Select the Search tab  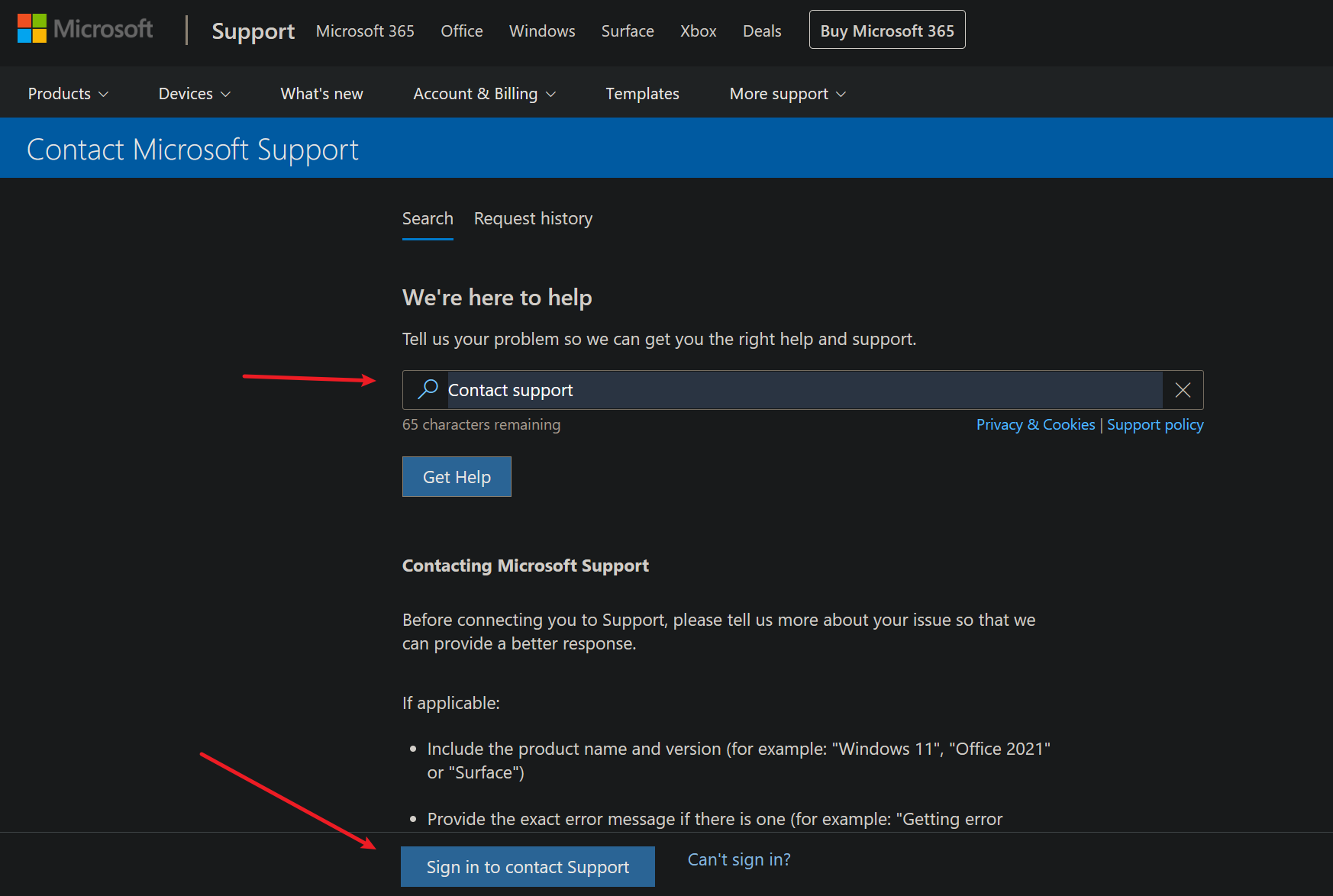pos(428,219)
